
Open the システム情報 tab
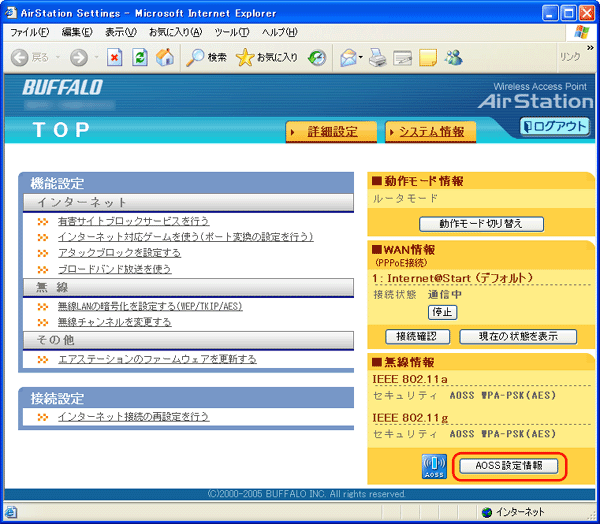coord(430,132)
